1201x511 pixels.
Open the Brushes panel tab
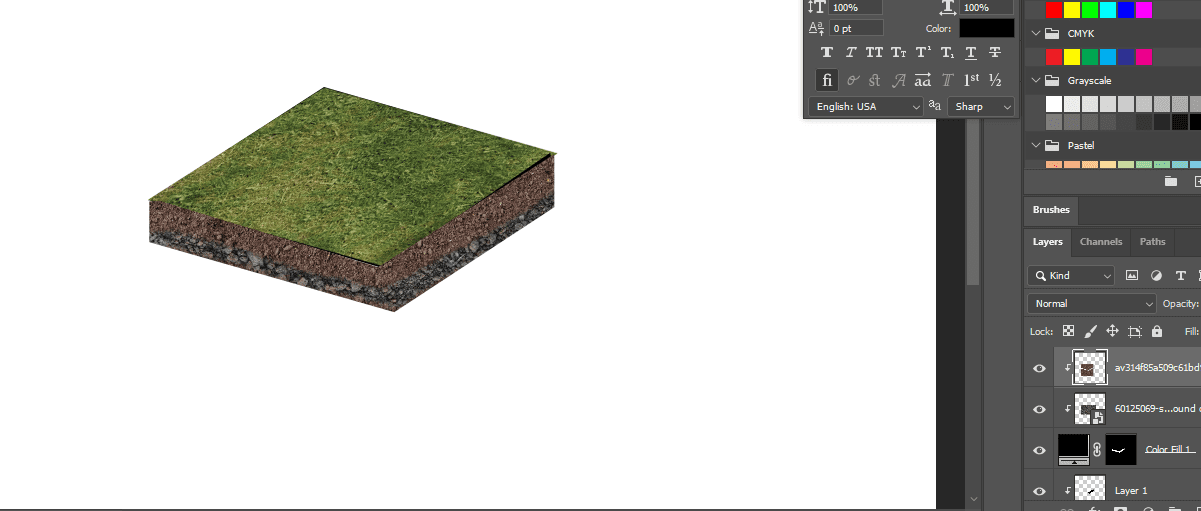click(1051, 210)
